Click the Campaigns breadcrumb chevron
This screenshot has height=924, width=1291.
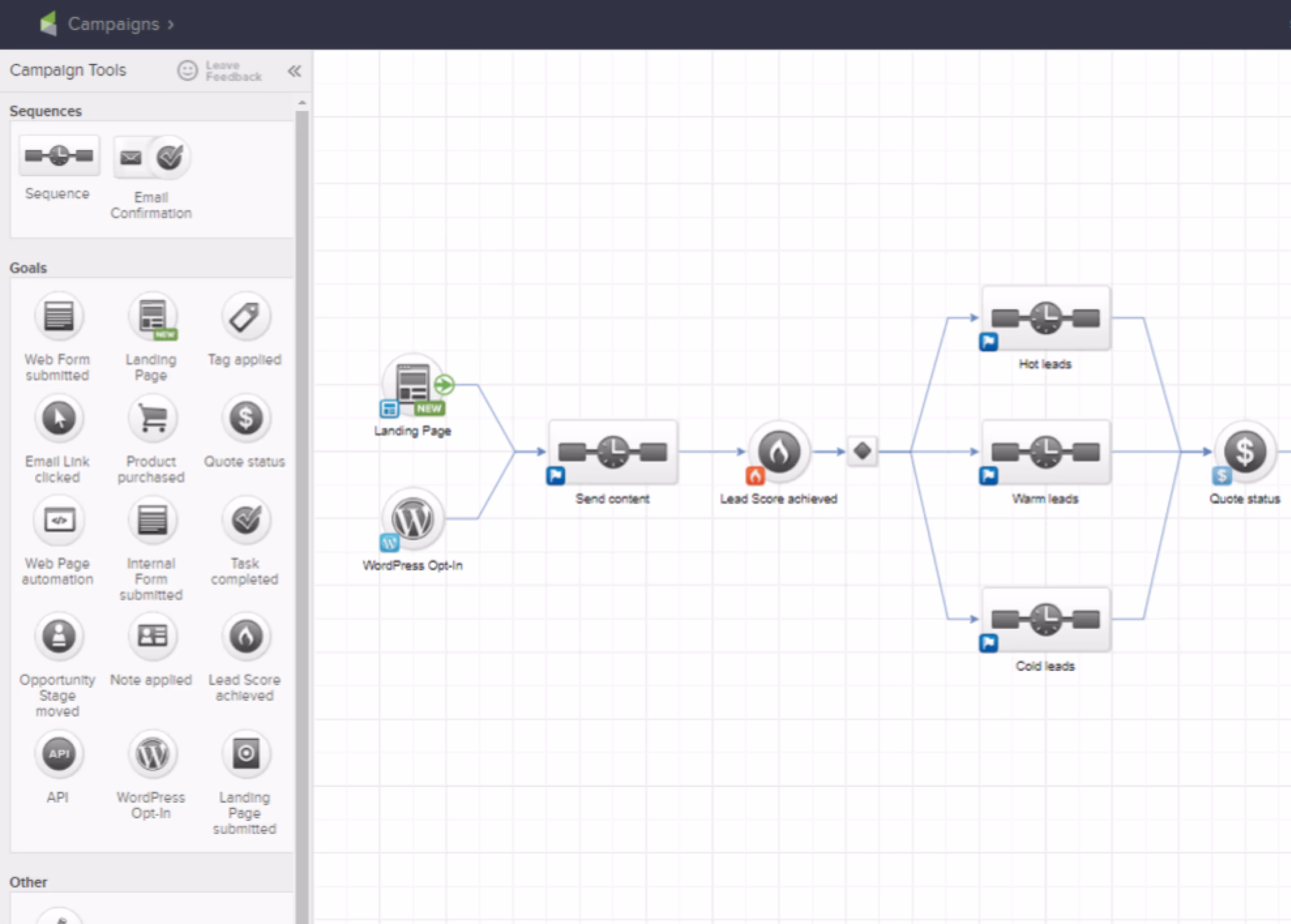point(171,25)
